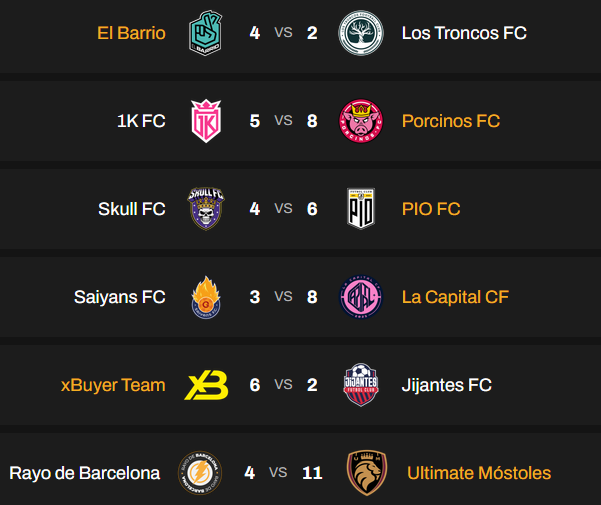Click the Saiyans FC flame crest
This screenshot has width=601, height=505.
(208, 297)
